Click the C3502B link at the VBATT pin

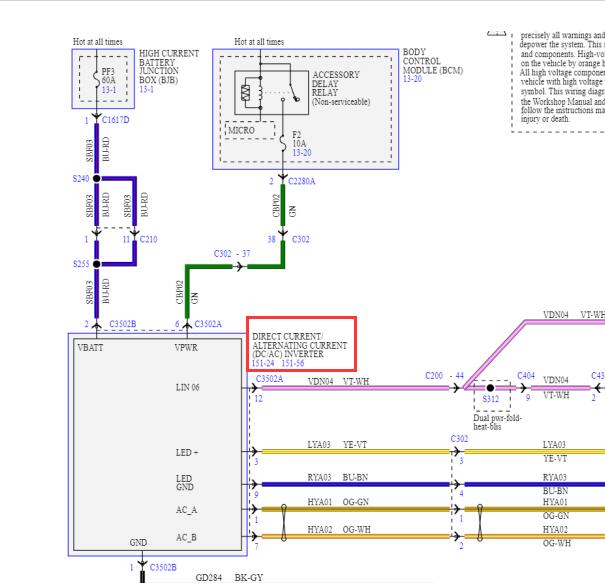point(122,324)
